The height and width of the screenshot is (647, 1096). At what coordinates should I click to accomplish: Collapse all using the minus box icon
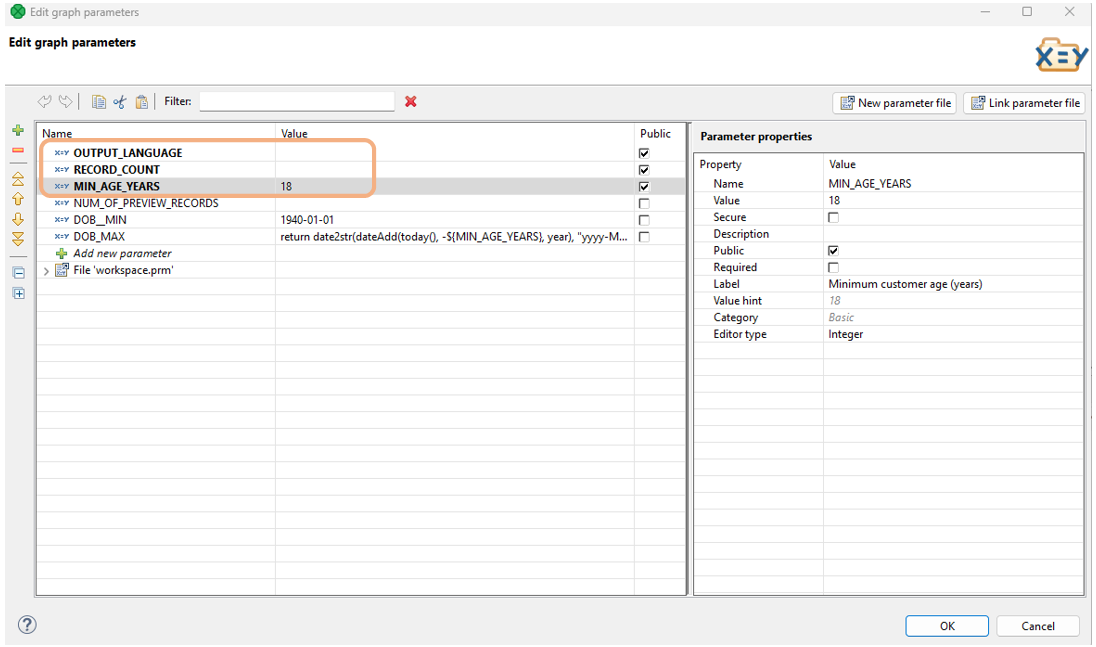[x=18, y=273]
